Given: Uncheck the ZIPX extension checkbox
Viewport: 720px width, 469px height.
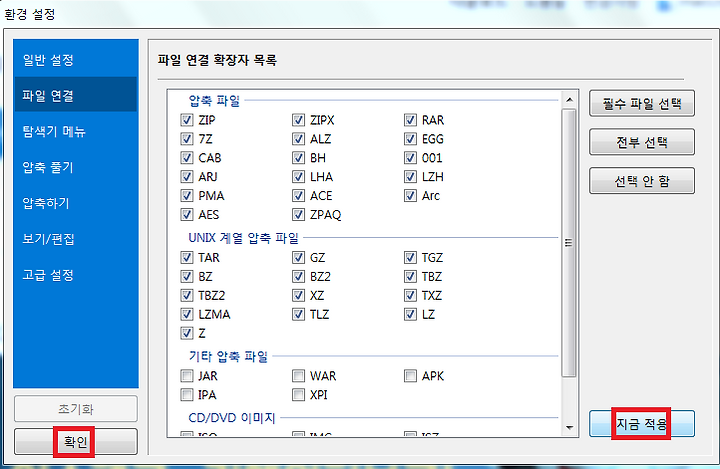Looking at the screenshot, I should pyautogui.click(x=298, y=120).
